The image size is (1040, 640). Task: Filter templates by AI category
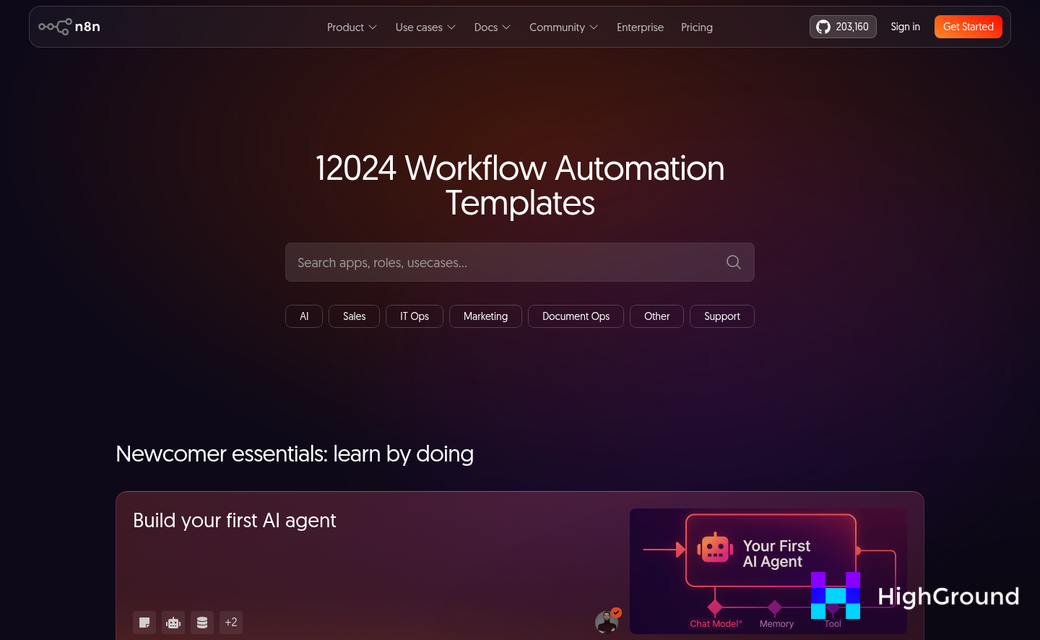pos(304,316)
